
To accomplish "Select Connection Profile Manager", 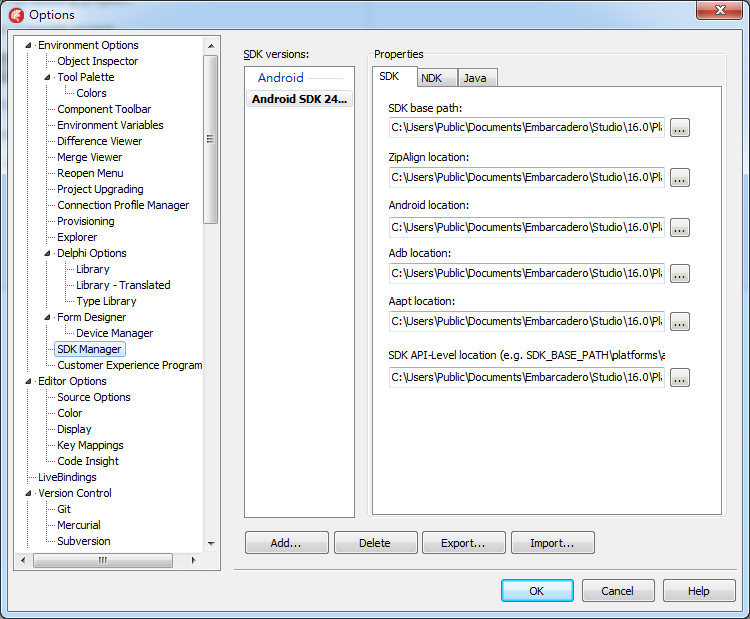I will point(123,205).
